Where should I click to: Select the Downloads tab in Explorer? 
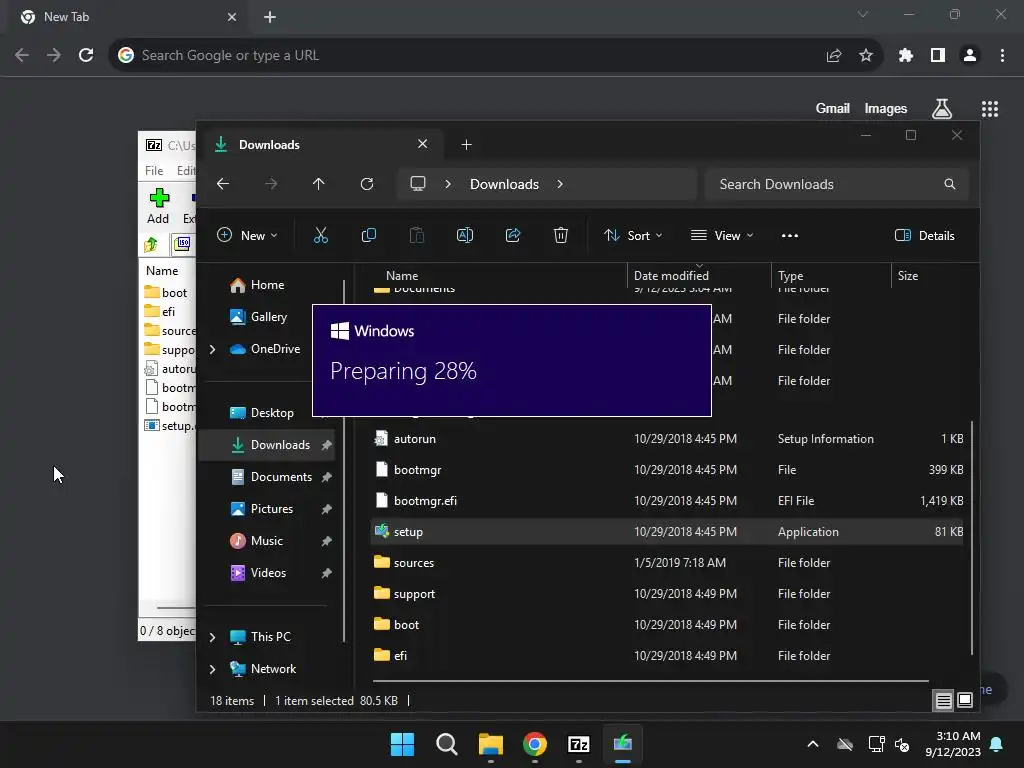click(320, 144)
